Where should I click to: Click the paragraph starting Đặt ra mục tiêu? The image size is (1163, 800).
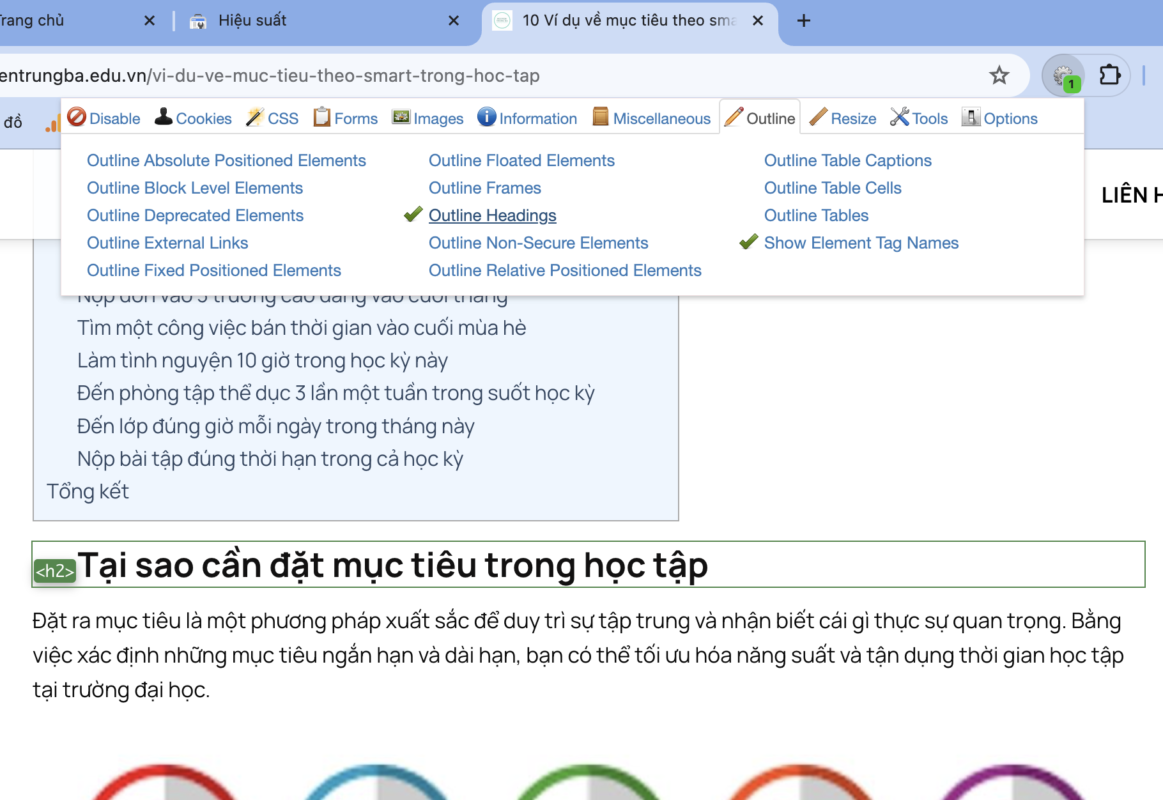pyautogui.click(x=578, y=655)
